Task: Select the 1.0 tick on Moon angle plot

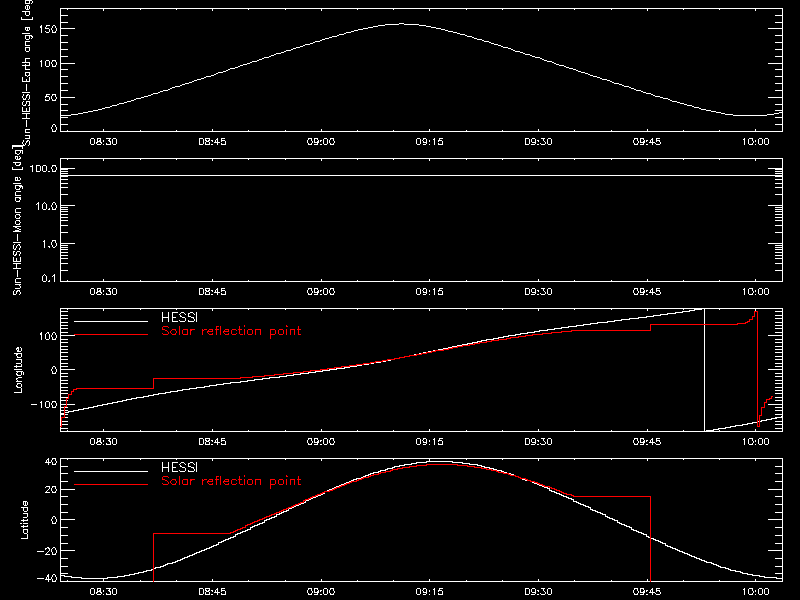Action: point(50,244)
